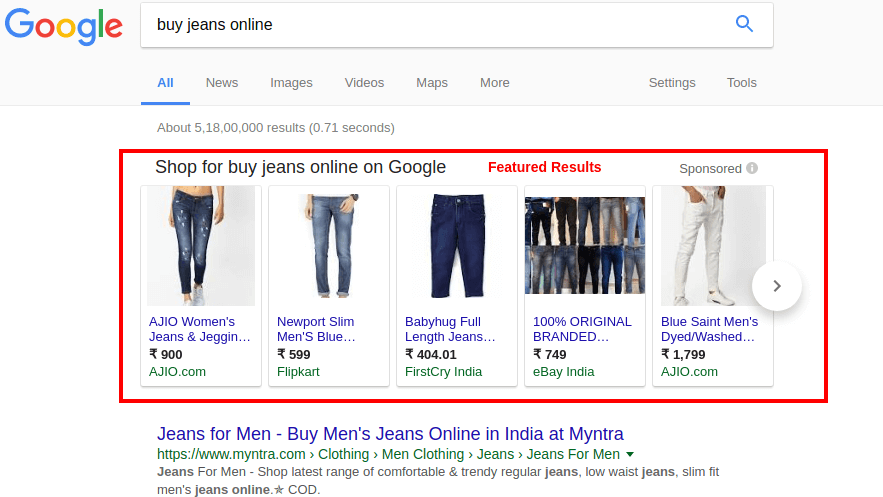Click the Sponsored label
The image size is (883, 497).
[x=710, y=168]
